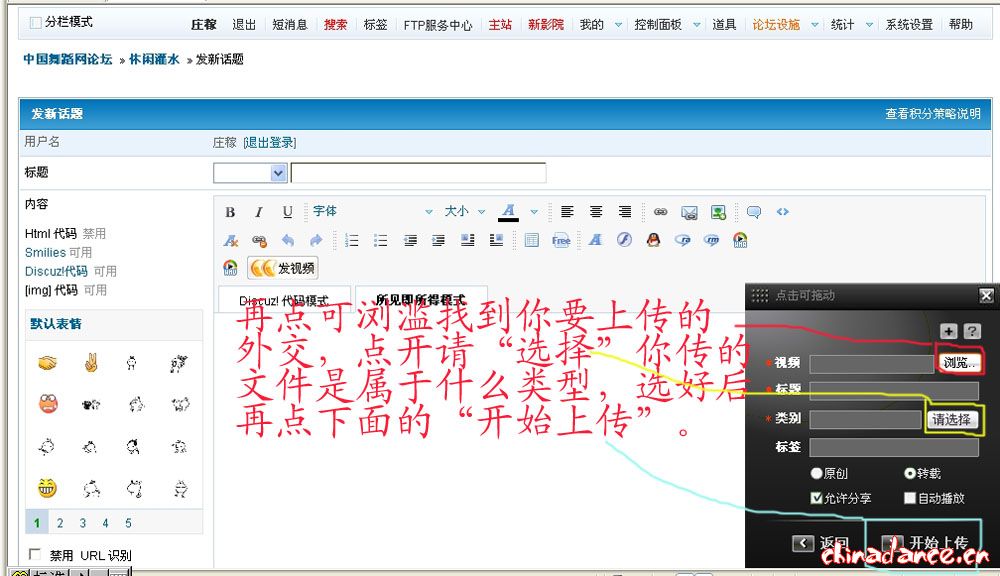The height and width of the screenshot is (576, 1000).
Task: Toggle the 允许分享 checkbox
Action: 816,497
